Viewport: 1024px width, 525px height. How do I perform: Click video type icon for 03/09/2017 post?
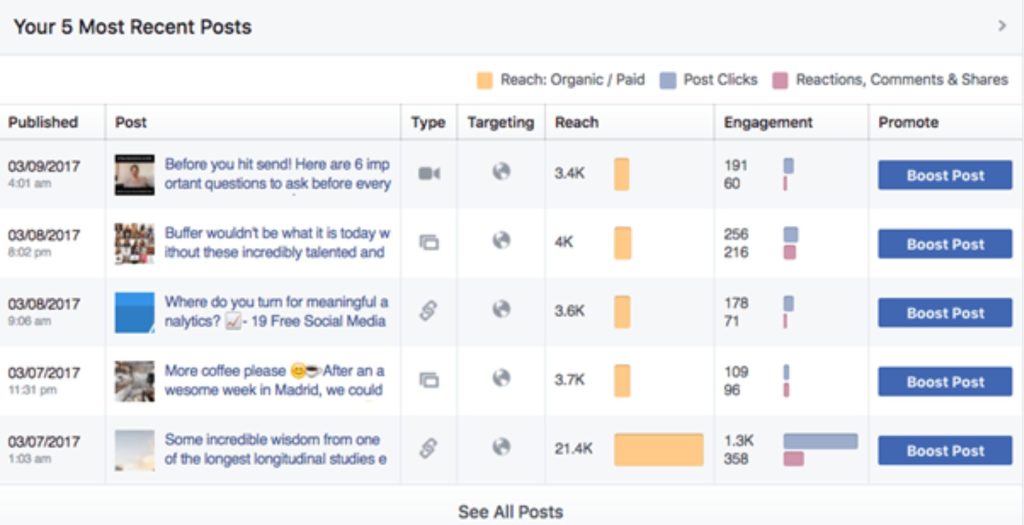pyautogui.click(x=428, y=174)
